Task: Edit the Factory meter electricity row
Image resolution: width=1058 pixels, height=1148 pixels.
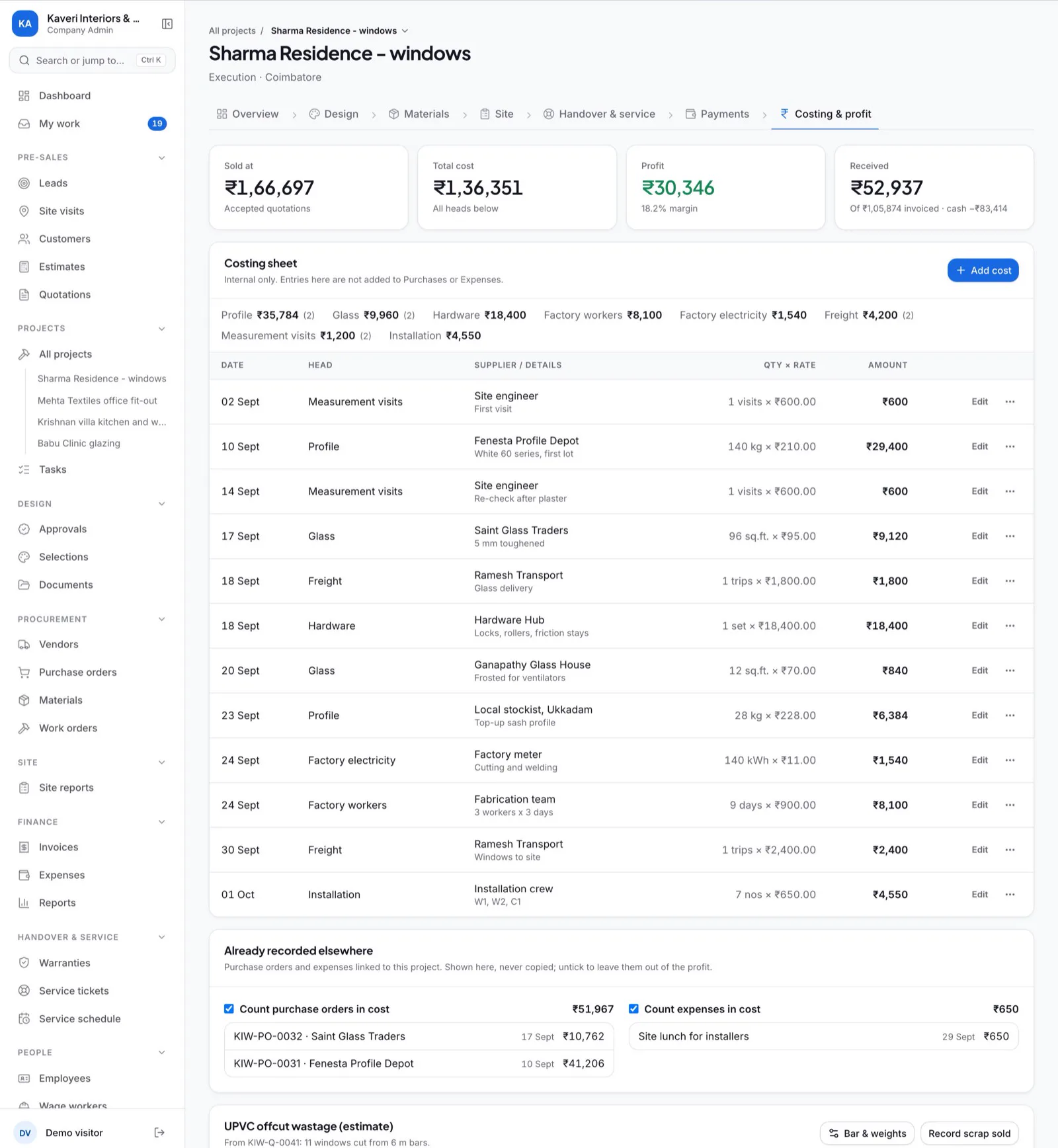Action: coord(979,760)
